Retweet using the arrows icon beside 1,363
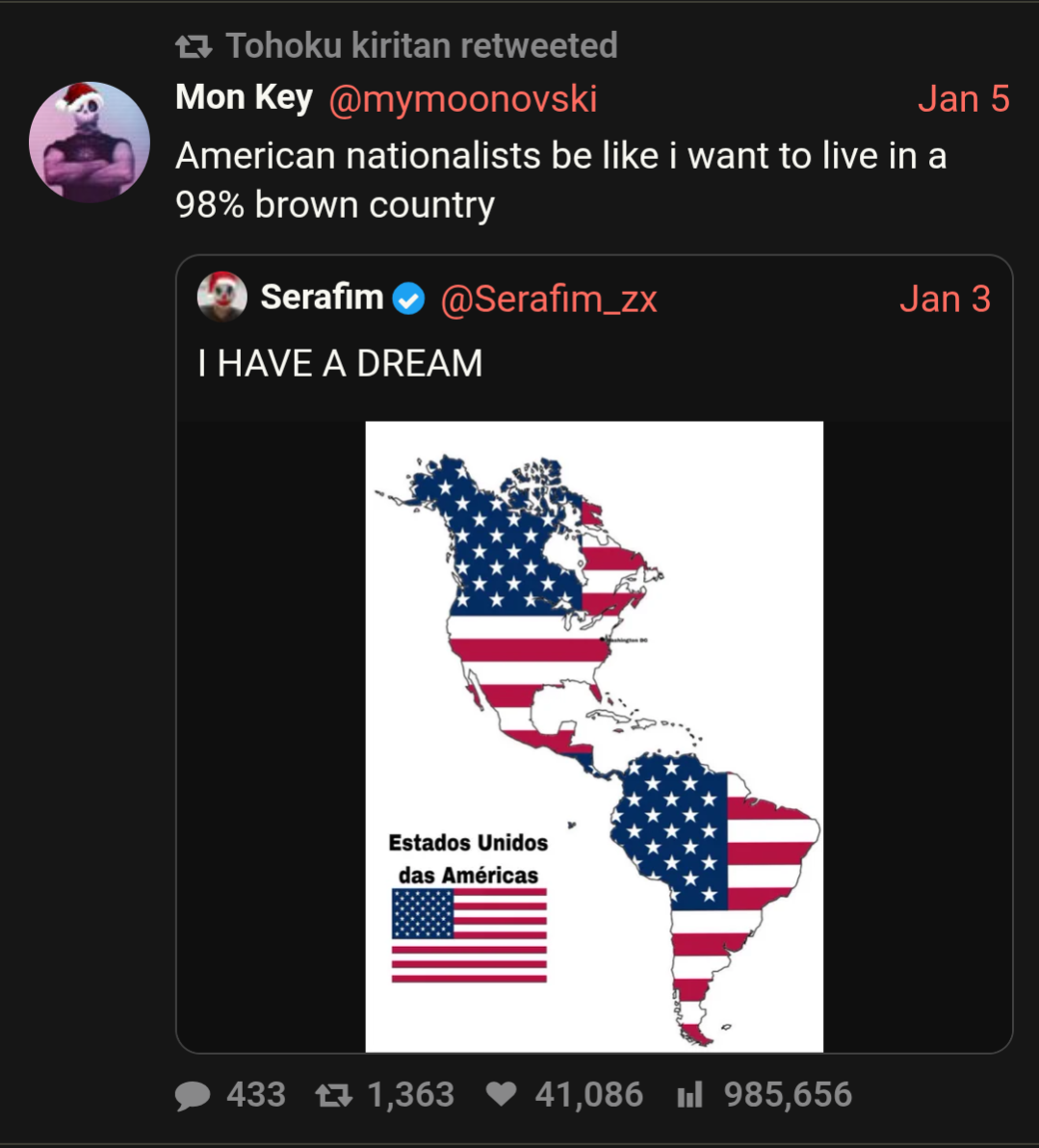The width and height of the screenshot is (1039, 1148). (x=333, y=1095)
